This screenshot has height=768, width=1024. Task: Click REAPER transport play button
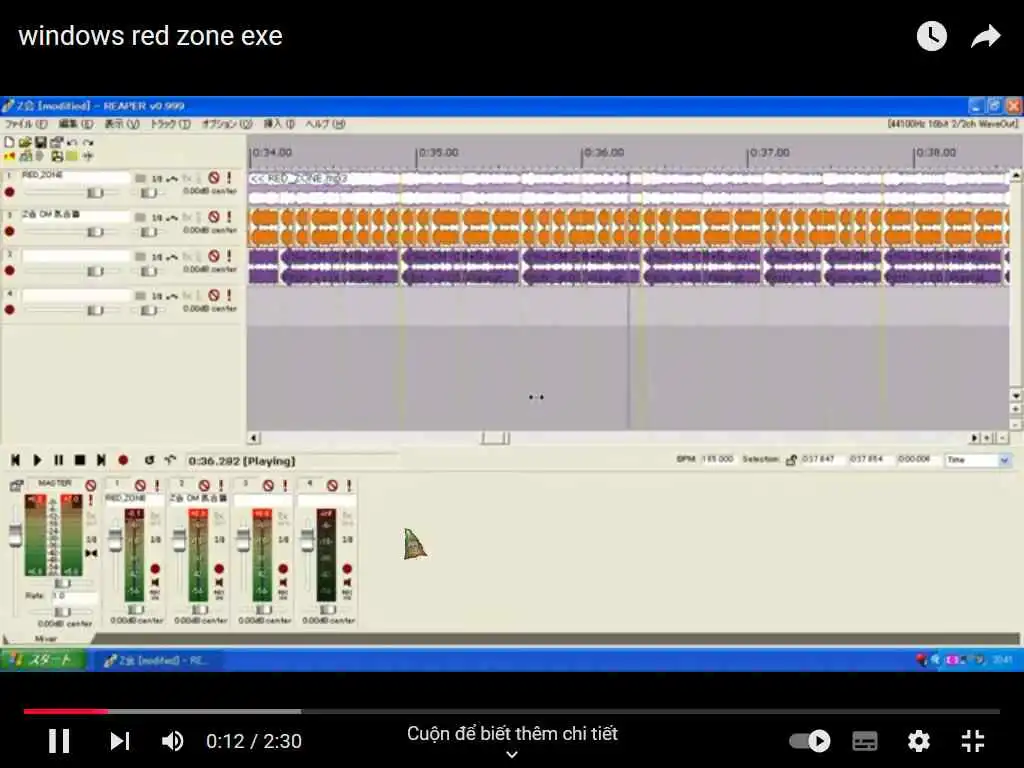coord(37,460)
